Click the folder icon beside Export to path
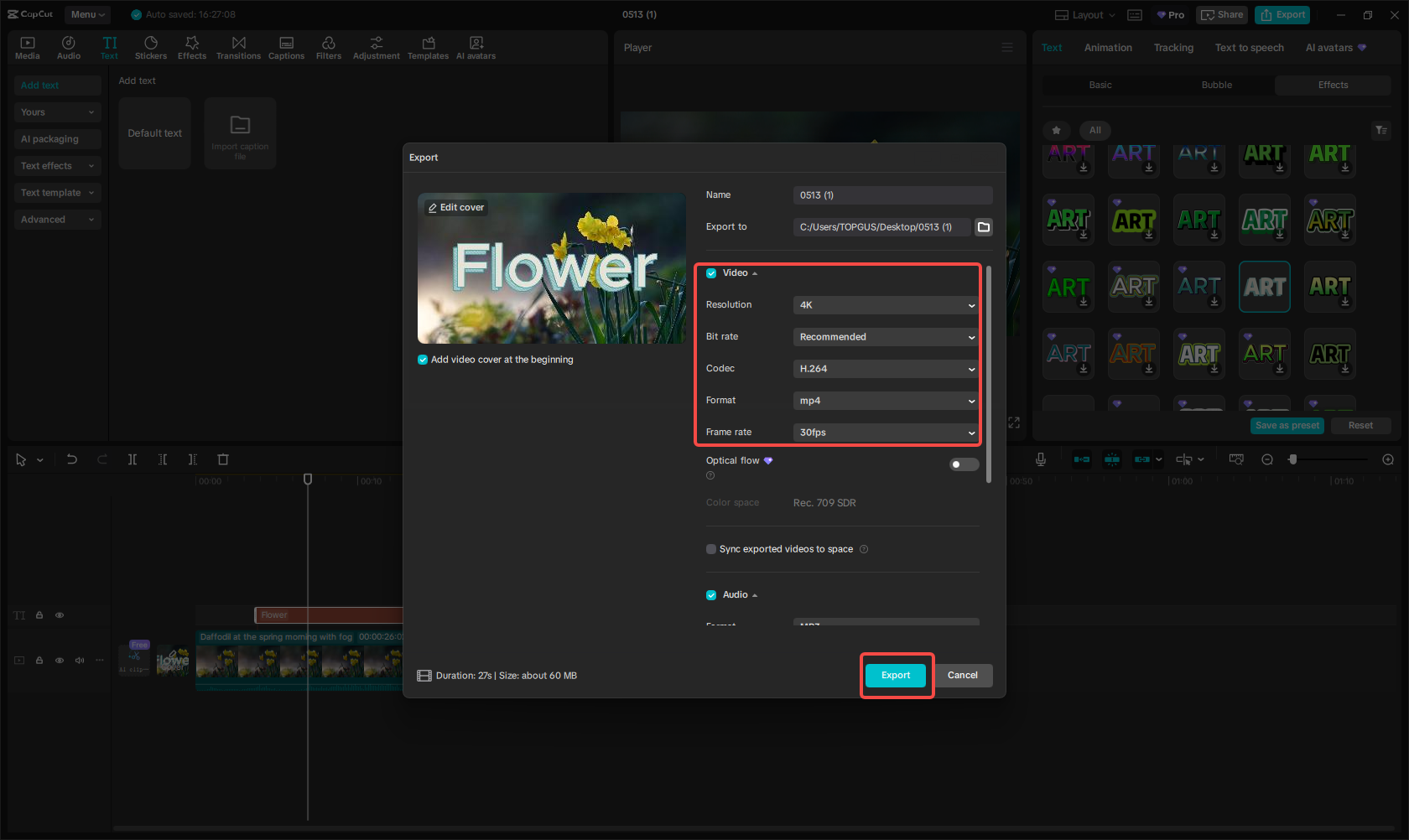This screenshot has width=1409, height=840. tap(984, 227)
